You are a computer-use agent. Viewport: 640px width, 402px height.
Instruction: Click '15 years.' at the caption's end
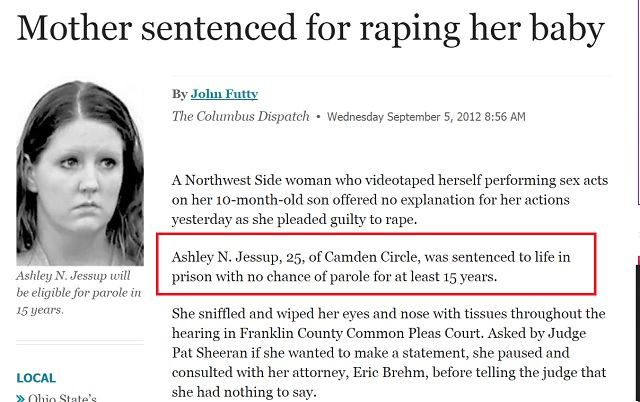tap(40, 310)
